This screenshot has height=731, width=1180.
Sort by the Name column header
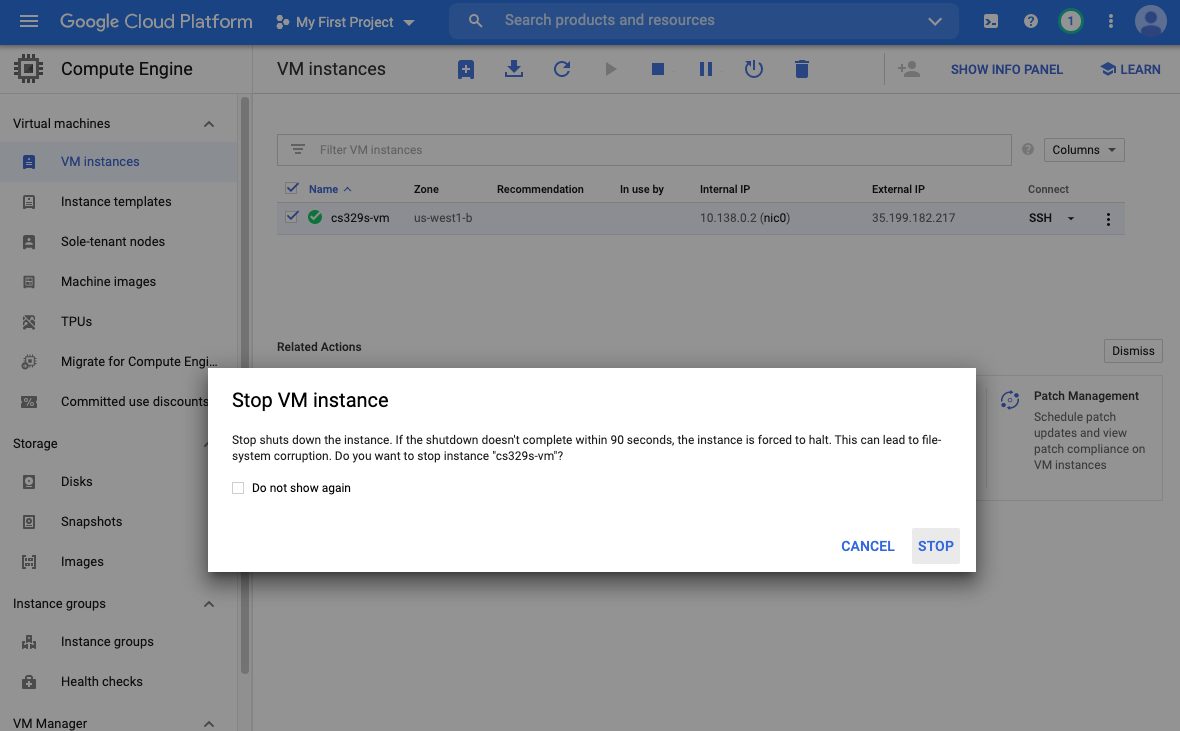click(x=330, y=189)
